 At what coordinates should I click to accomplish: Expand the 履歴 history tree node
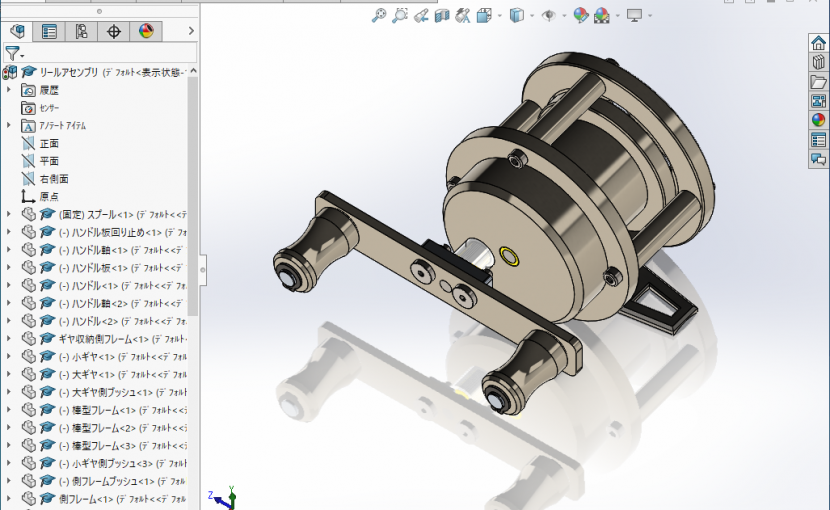click(9, 90)
